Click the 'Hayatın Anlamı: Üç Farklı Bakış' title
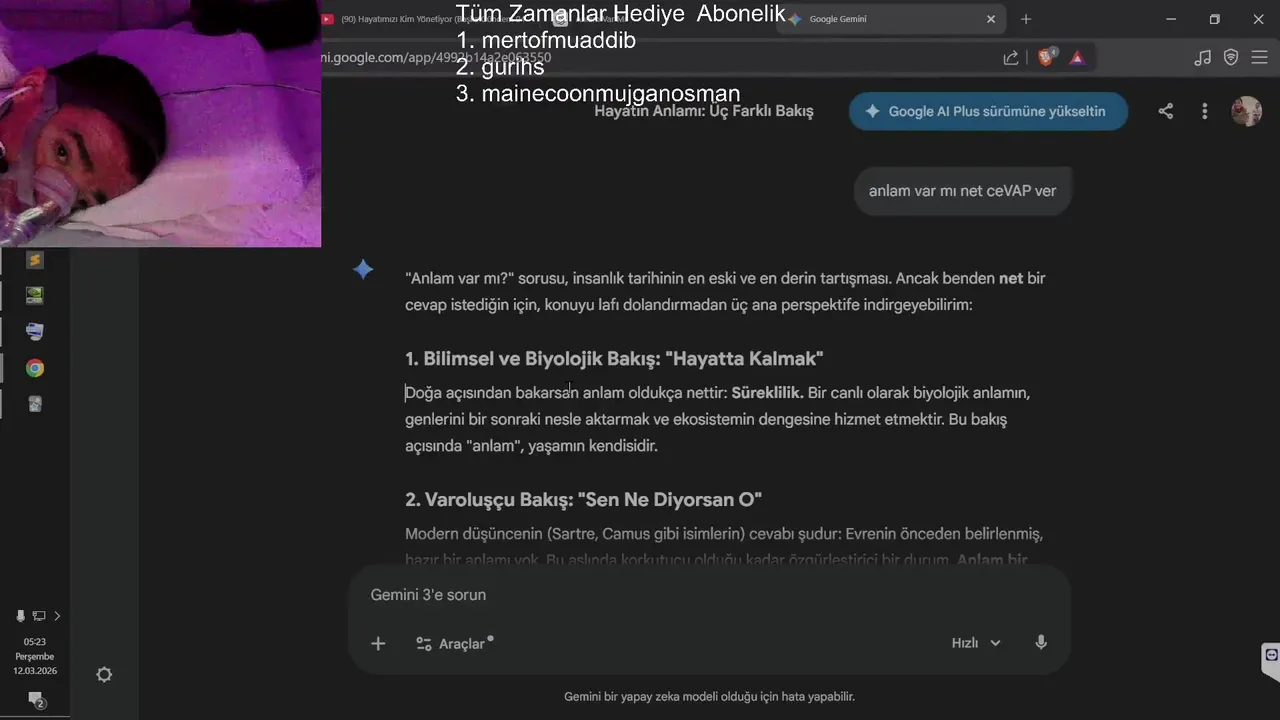The width and height of the screenshot is (1280, 720). pos(704,111)
